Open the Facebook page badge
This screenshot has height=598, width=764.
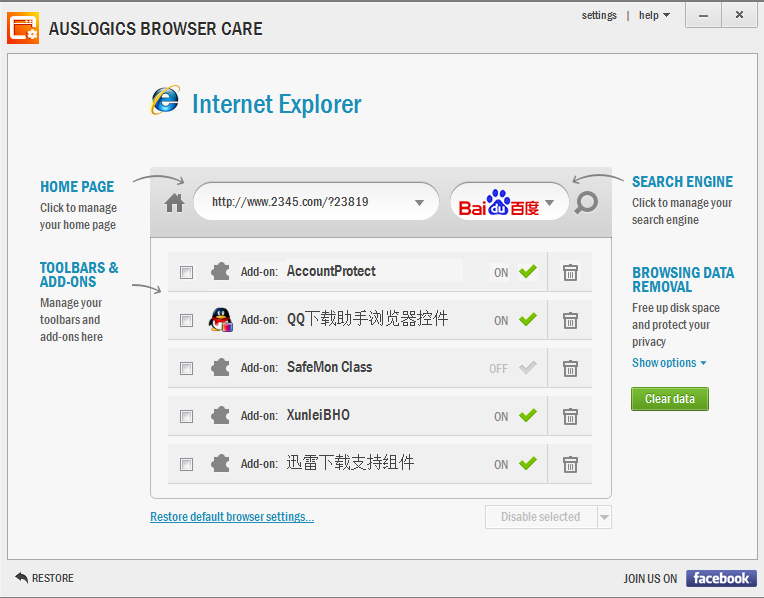click(721, 578)
